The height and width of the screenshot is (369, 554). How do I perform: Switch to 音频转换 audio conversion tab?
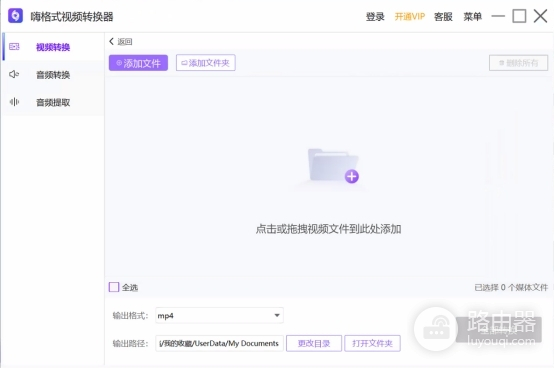[x=53, y=75]
